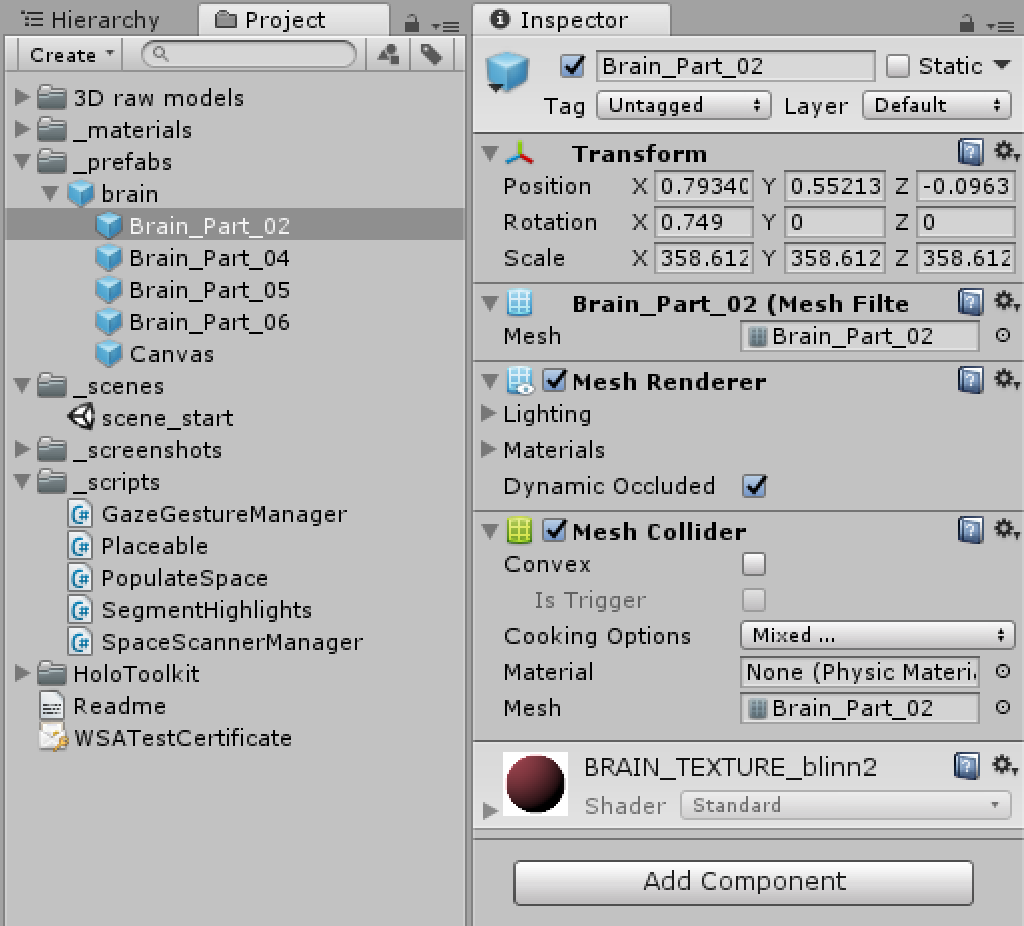Open the Mesh Renderer gear settings menu
Image resolution: width=1024 pixels, height=926 pixels.
1005,380
